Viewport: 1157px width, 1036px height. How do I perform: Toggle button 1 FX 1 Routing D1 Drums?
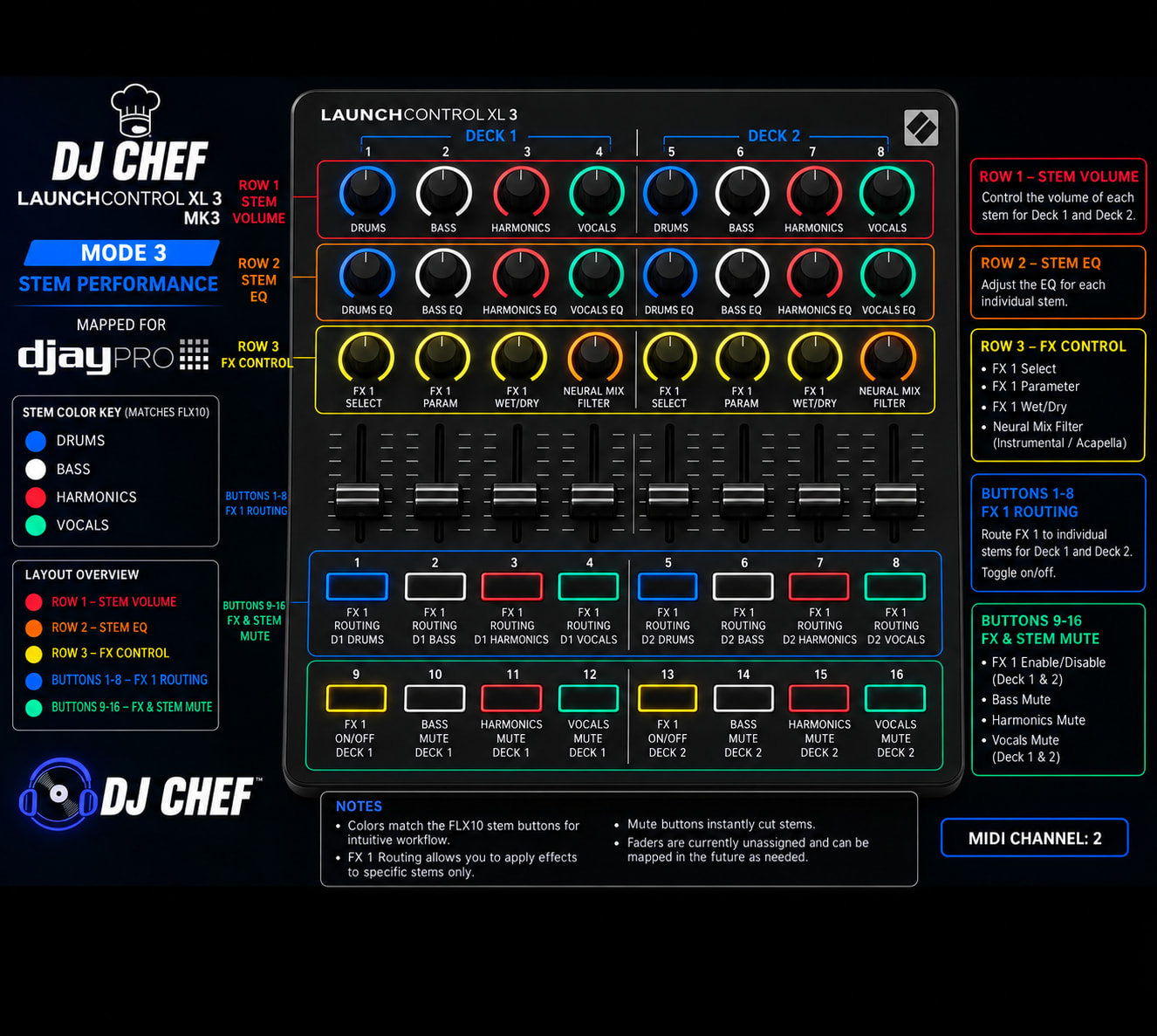(x=357, y=587)
